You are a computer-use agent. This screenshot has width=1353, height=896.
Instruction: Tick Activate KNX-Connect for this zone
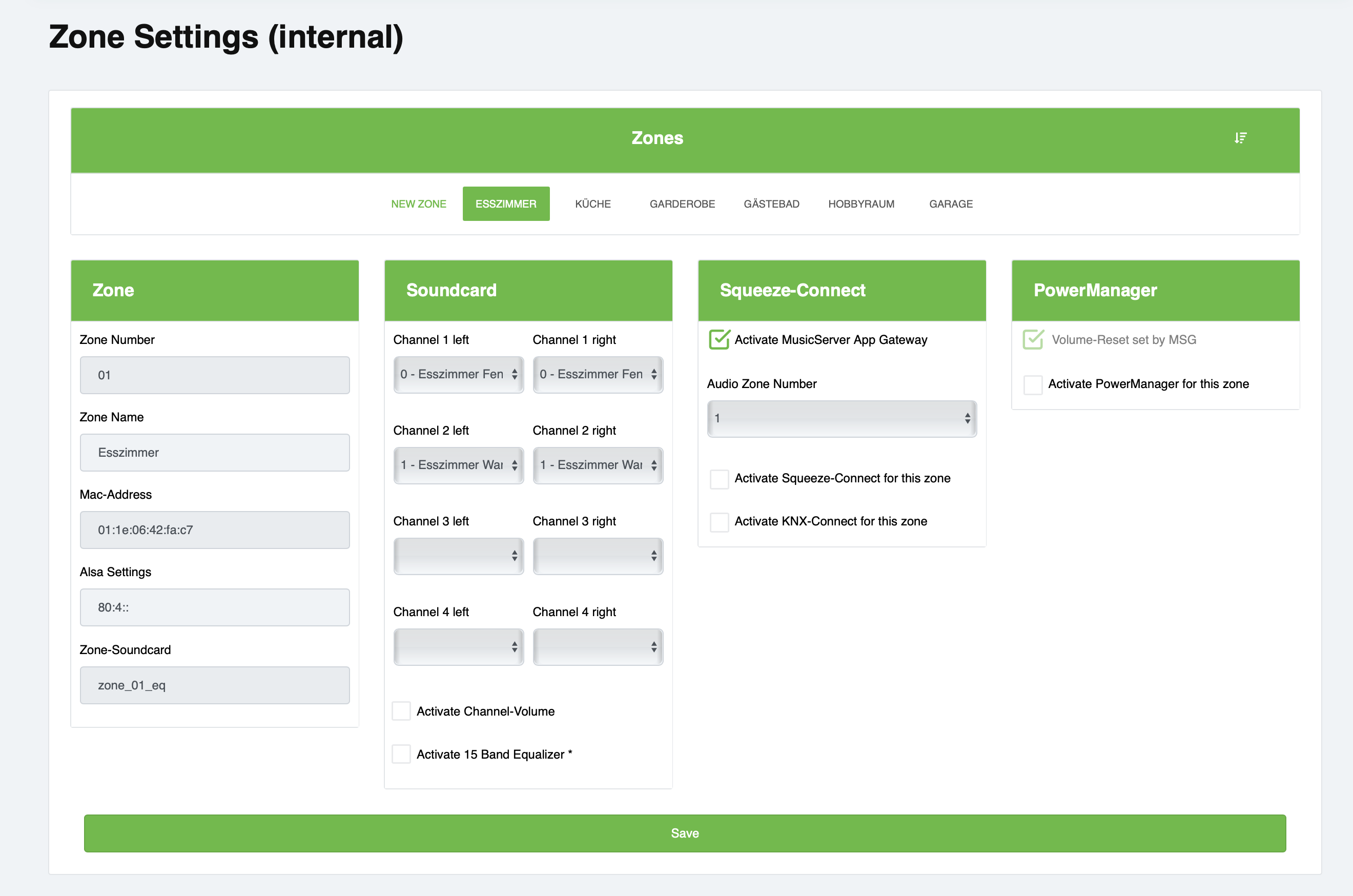[719, 522]
